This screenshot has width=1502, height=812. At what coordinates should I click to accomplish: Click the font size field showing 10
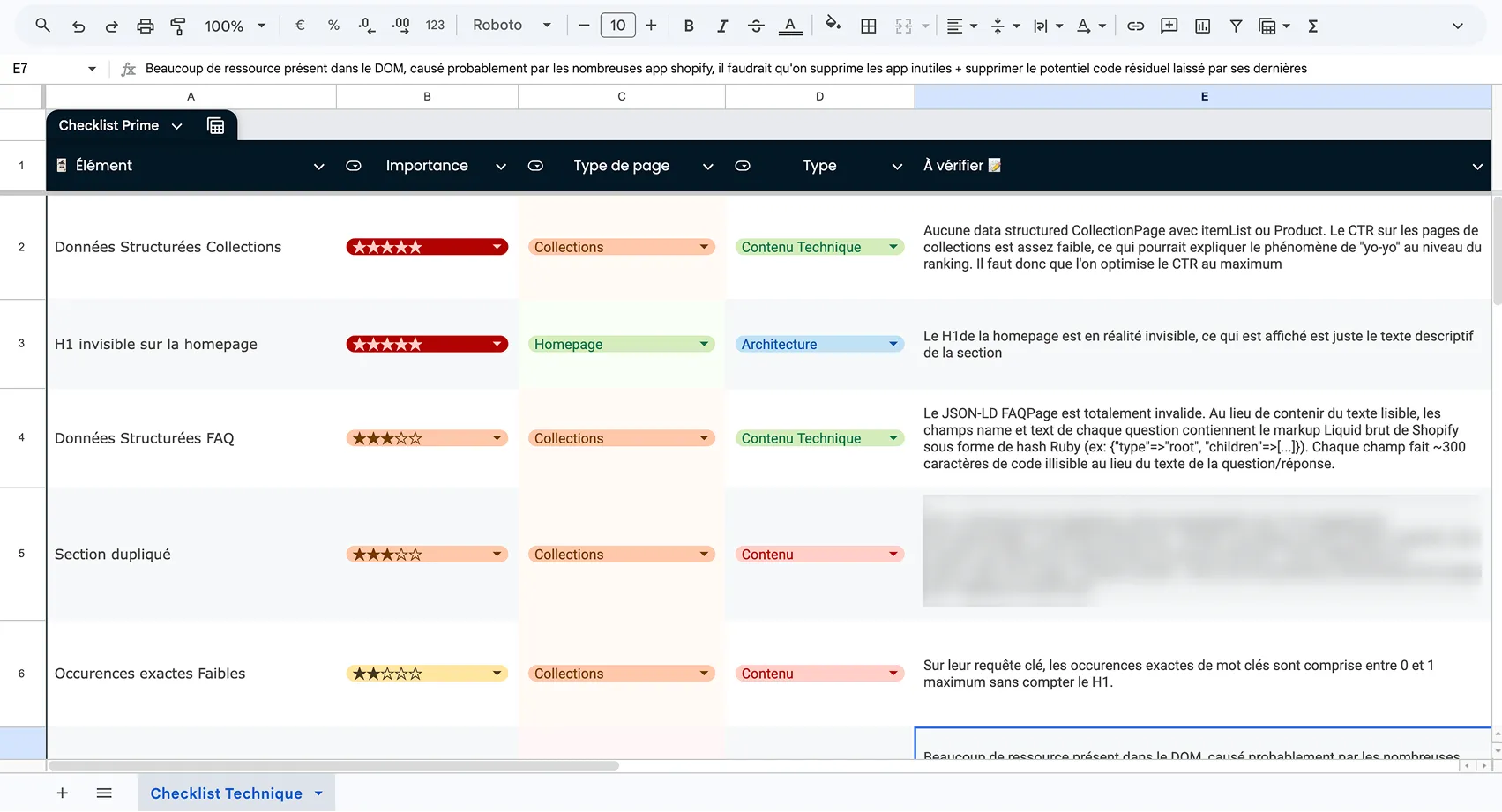point(617,26)
